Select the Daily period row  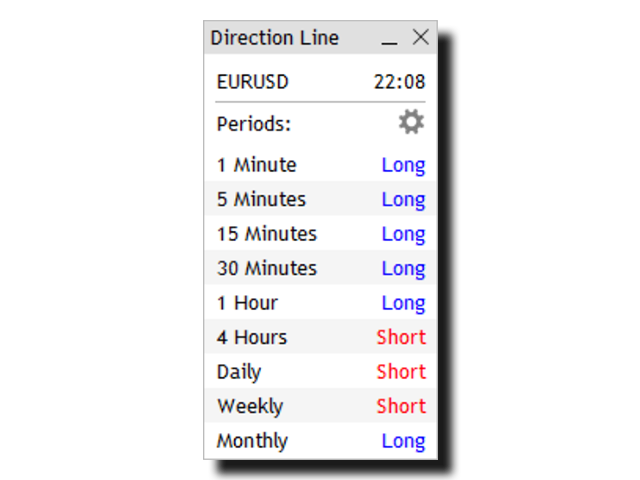click(321, 372)
